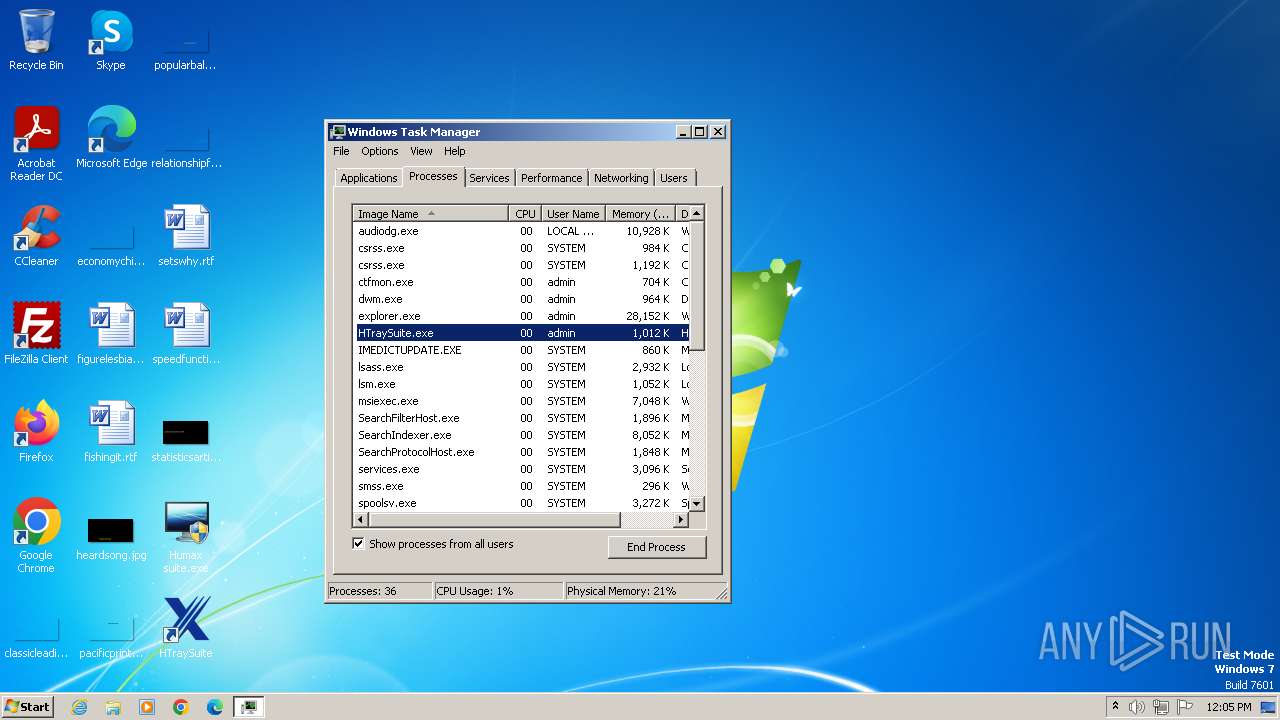Screen dimensions: 1280x720
Task: Open Chrome from the taskbar
Action: [x=181, y=707]
